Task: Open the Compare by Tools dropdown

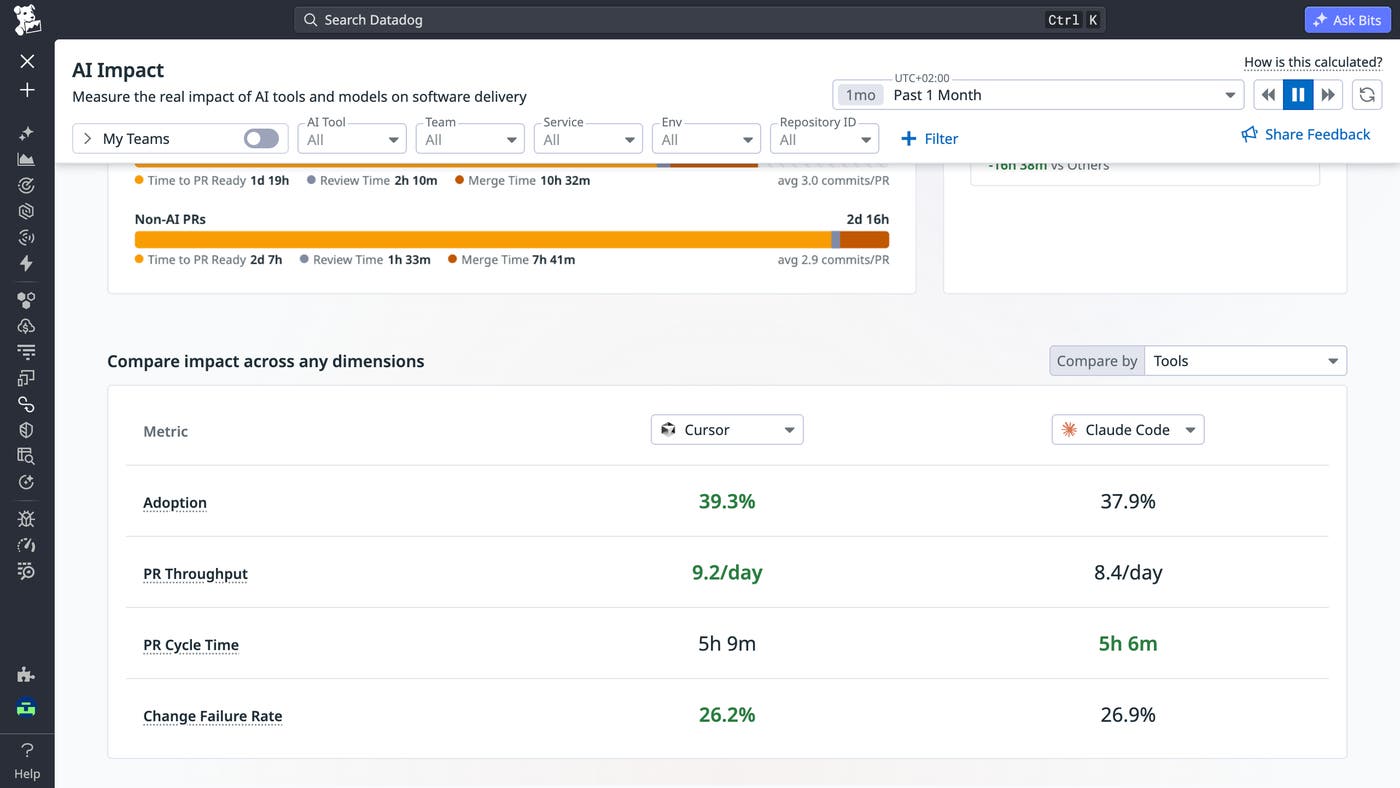Action: click(1245, 361)
